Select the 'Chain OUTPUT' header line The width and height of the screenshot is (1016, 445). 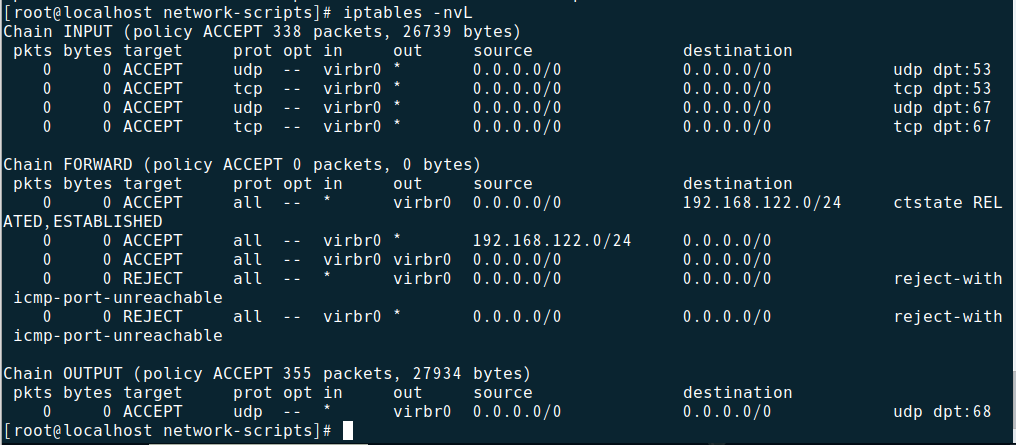point(267,374)
